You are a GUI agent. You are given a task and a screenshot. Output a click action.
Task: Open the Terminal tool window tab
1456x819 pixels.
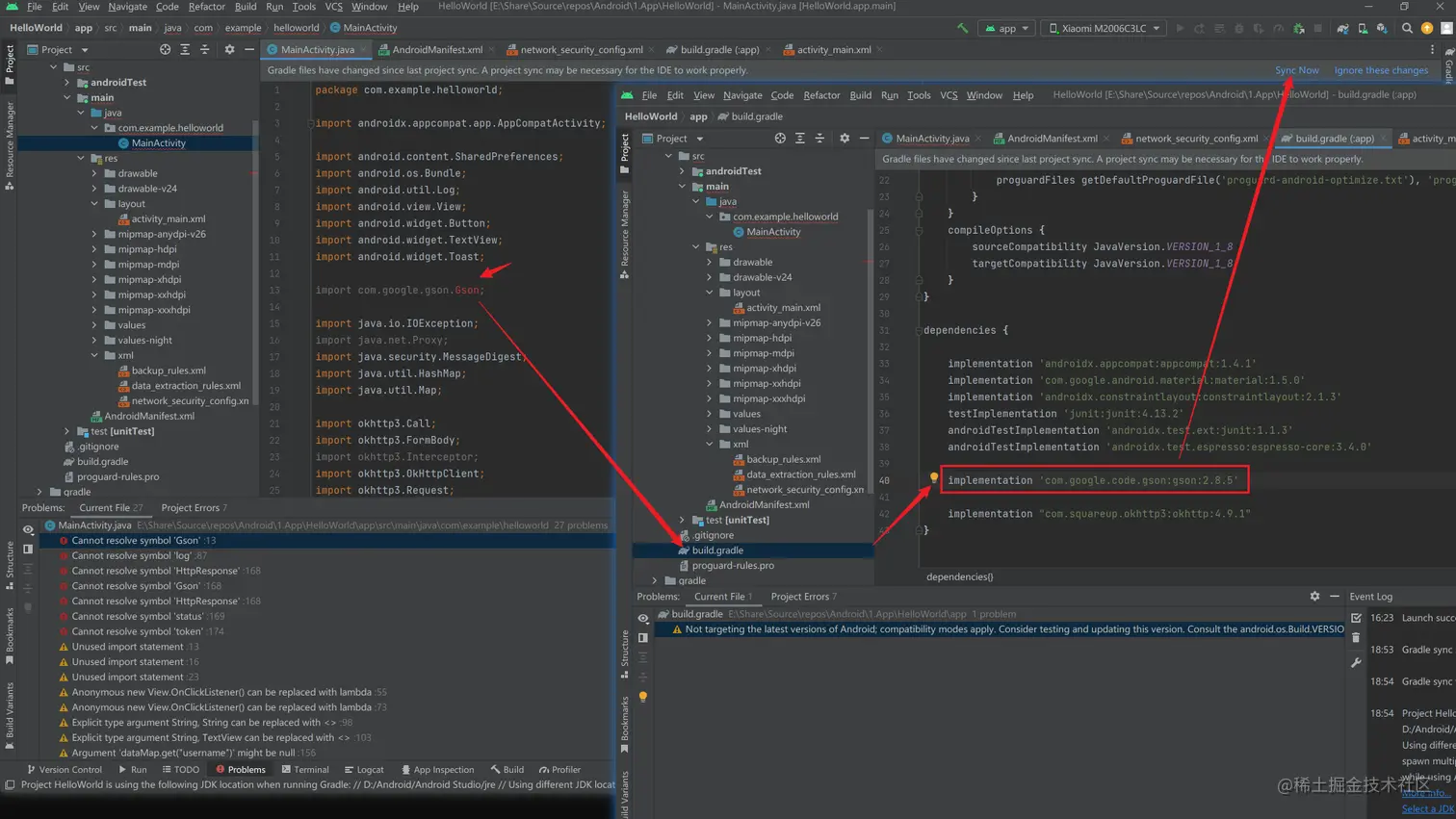[304, 770]
